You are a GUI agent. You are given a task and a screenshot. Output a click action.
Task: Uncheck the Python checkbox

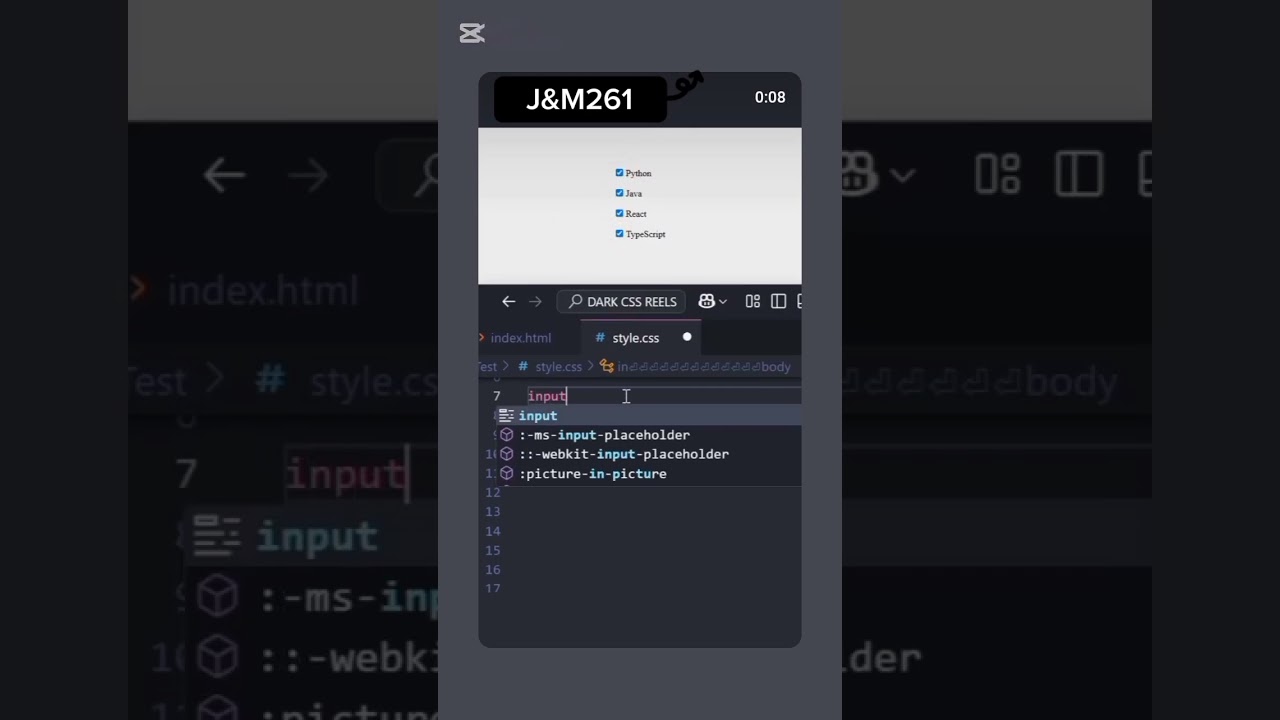[x=619, y=173]
